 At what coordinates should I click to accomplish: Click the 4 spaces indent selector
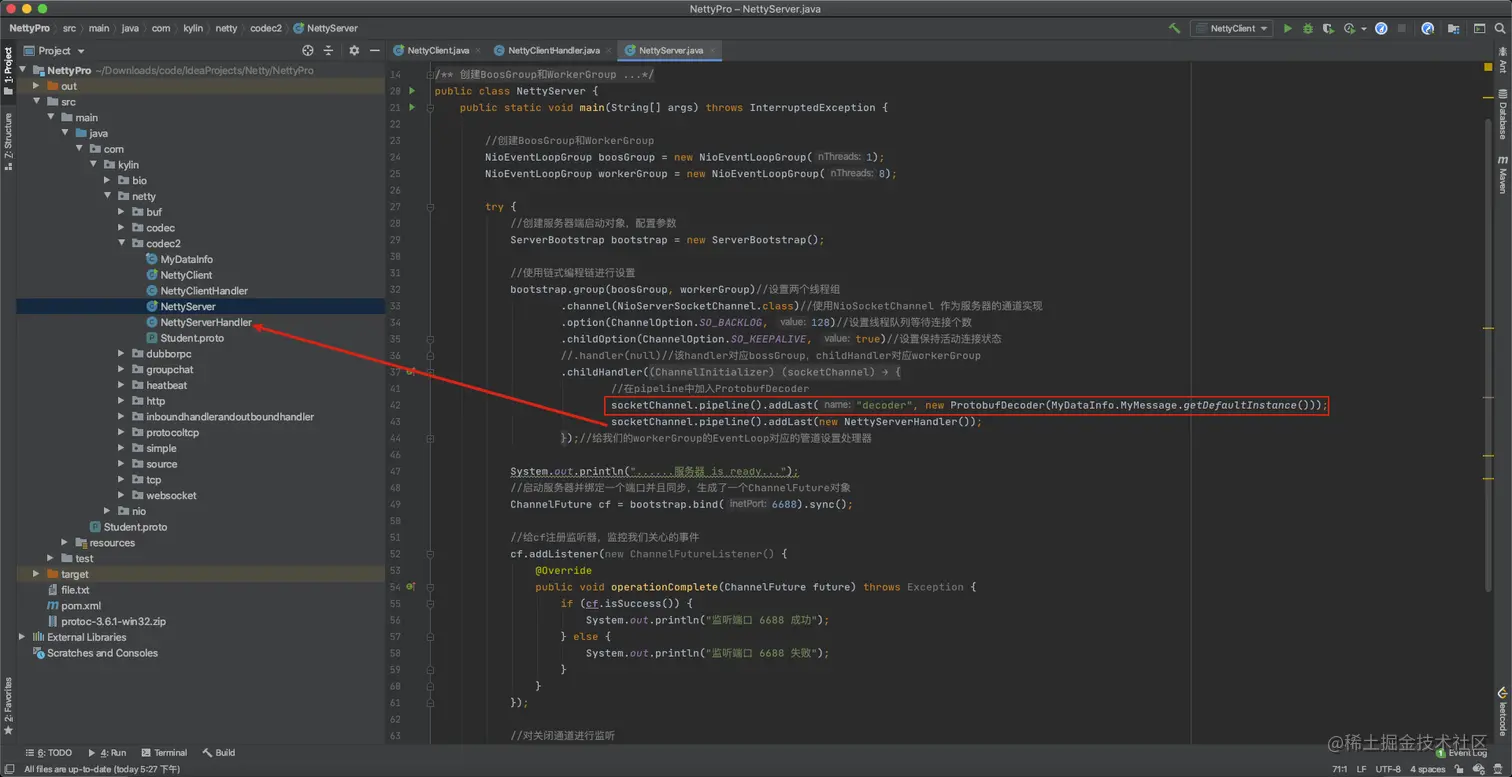pos(1427,769)
